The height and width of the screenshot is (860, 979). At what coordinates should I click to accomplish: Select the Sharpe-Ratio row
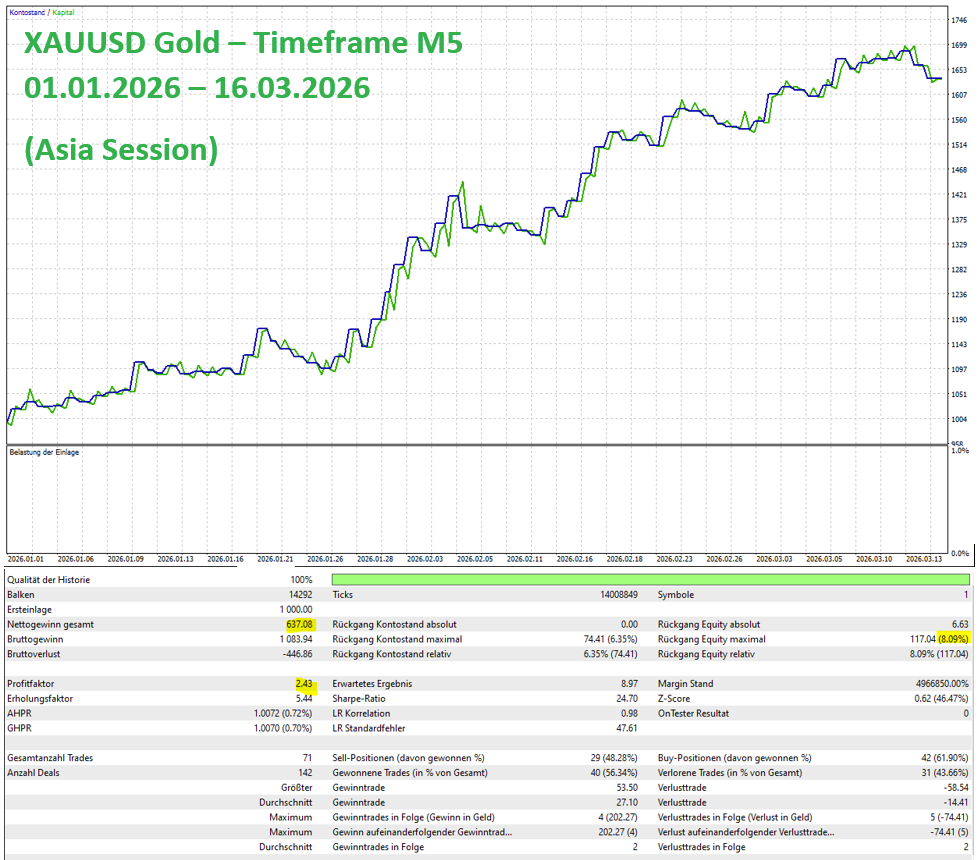tap(485, 699)
